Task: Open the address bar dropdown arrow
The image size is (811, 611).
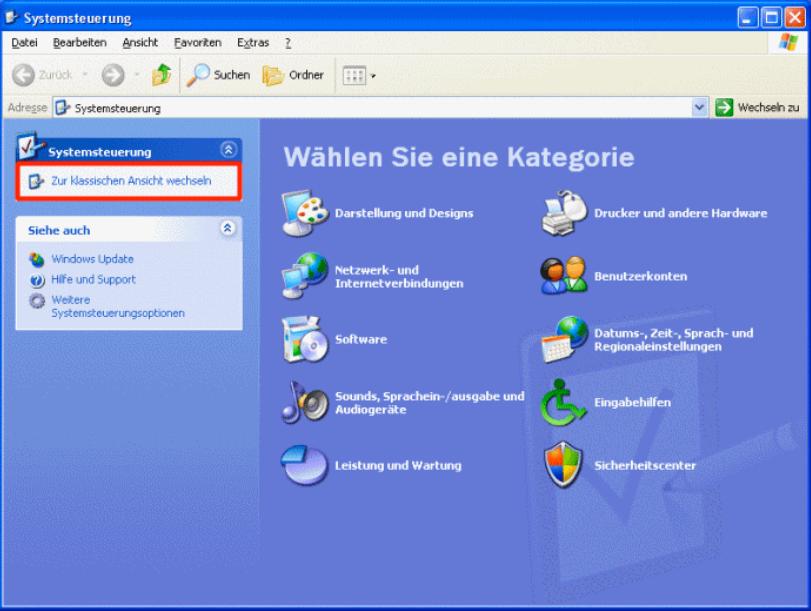Action: pos(699,108)
